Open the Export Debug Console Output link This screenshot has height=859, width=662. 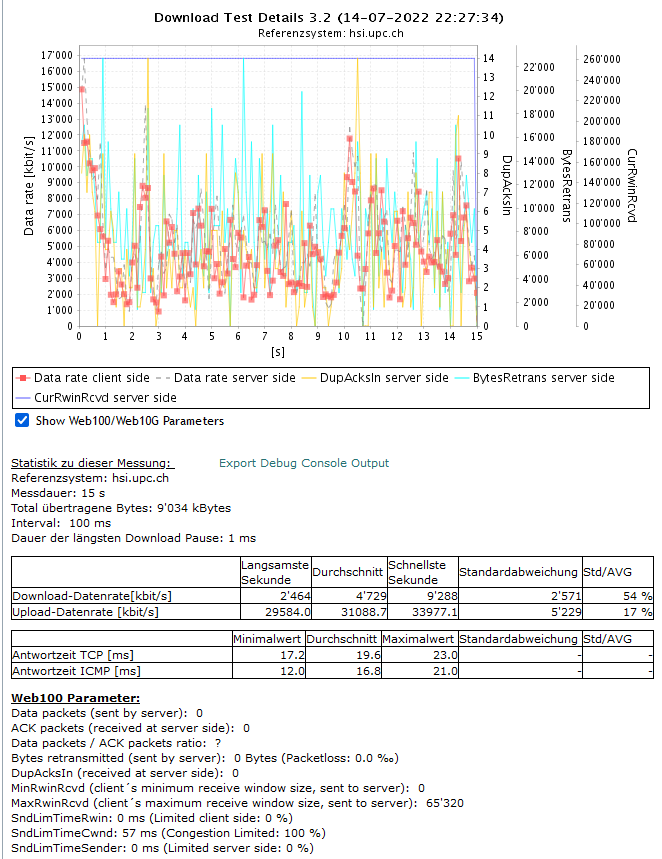304,463
